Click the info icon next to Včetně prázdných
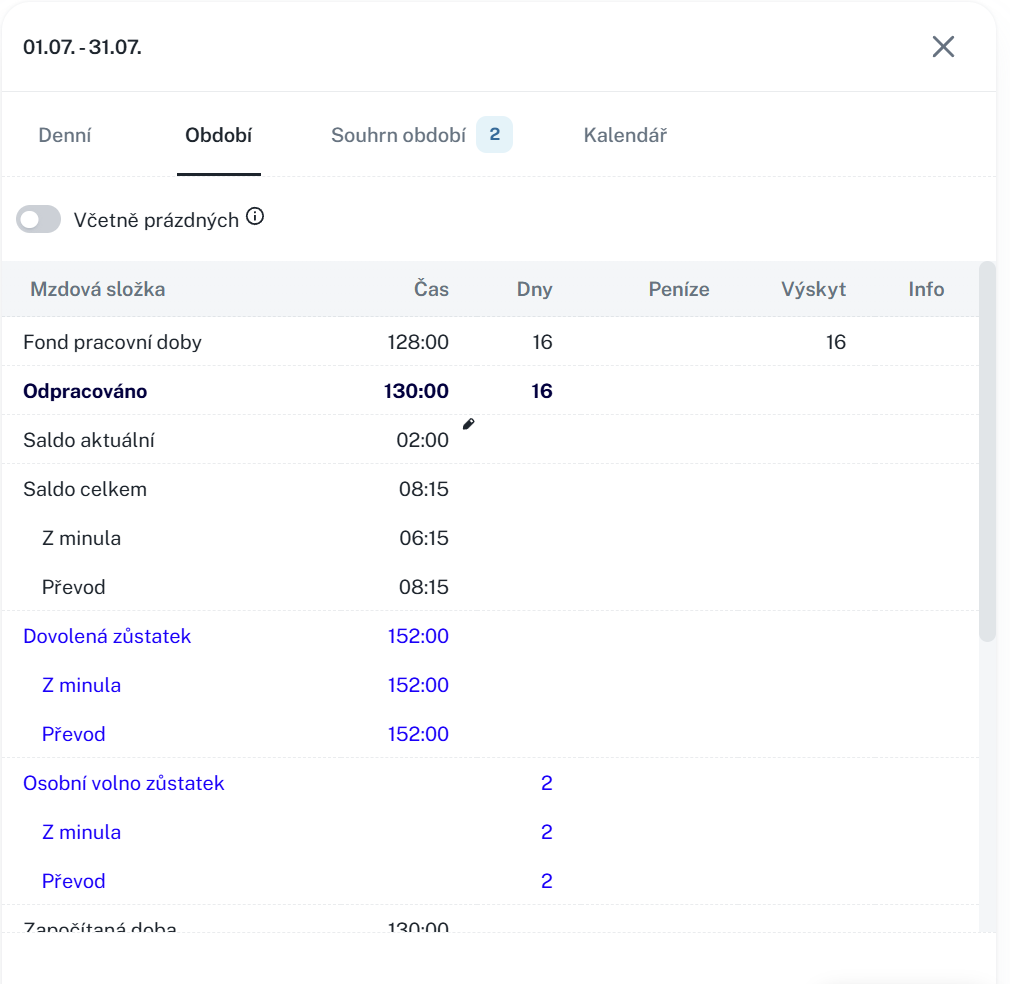The image size is (1010, 984). [255, 217]
